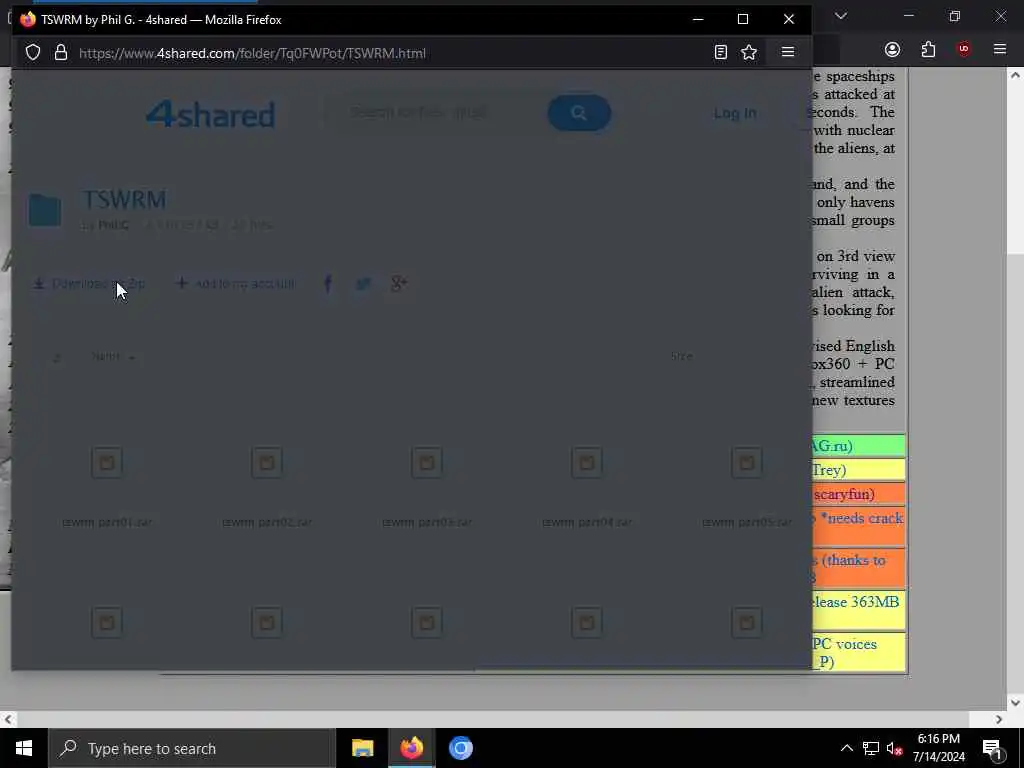Screen dimensions: 1024x768
Task: Open background Firefox application menu
Action: [x=1000, y=49]
